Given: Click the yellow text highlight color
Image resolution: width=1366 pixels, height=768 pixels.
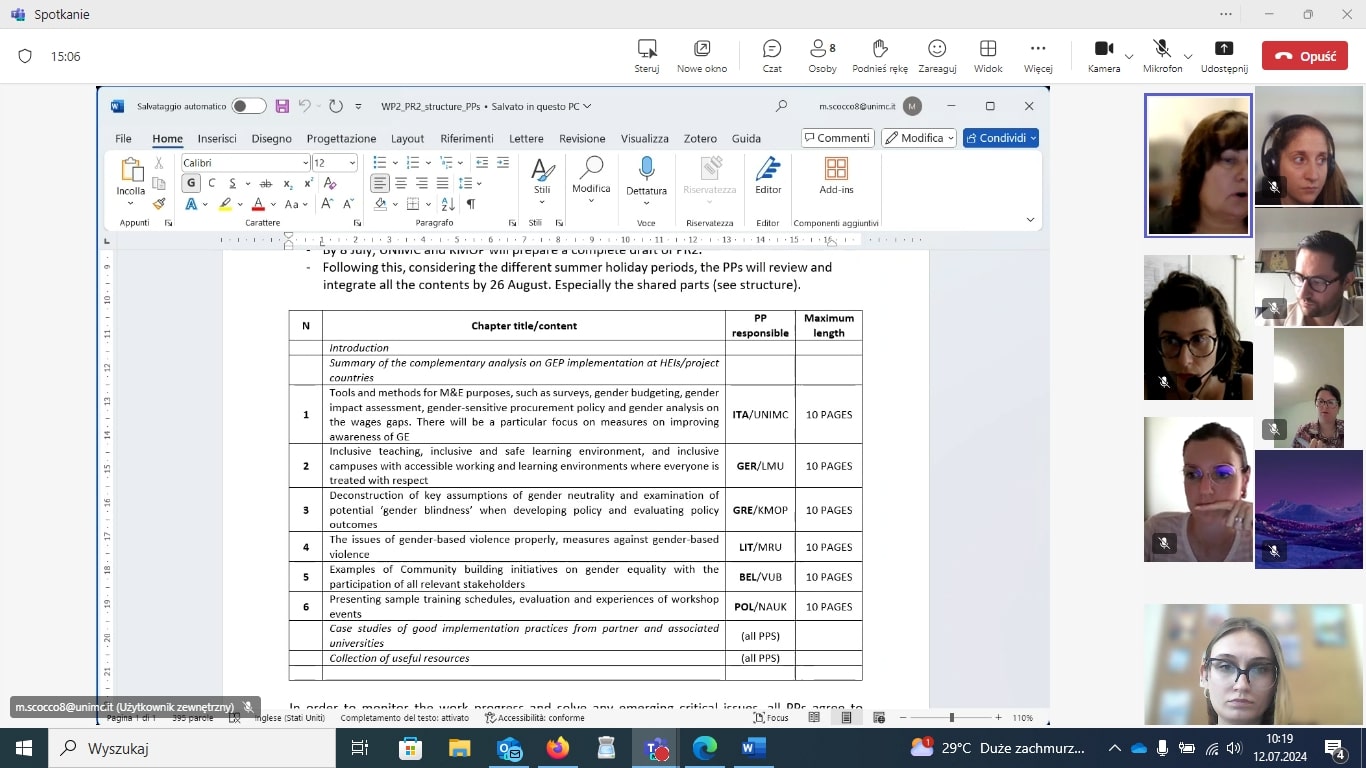Looking at the screenshot, I should (225, 204).
